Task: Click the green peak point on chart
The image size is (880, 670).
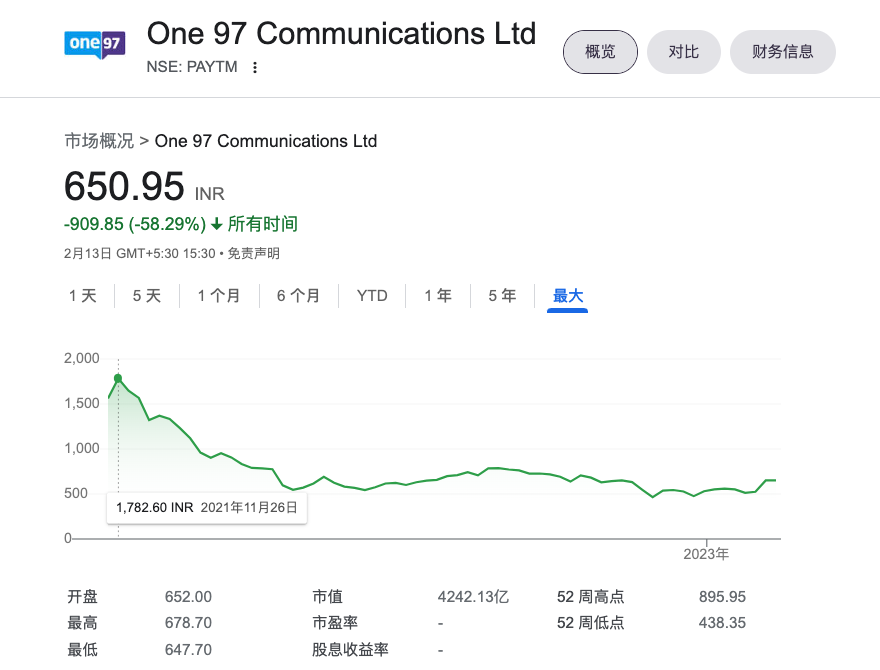Action: pos(118,378)
